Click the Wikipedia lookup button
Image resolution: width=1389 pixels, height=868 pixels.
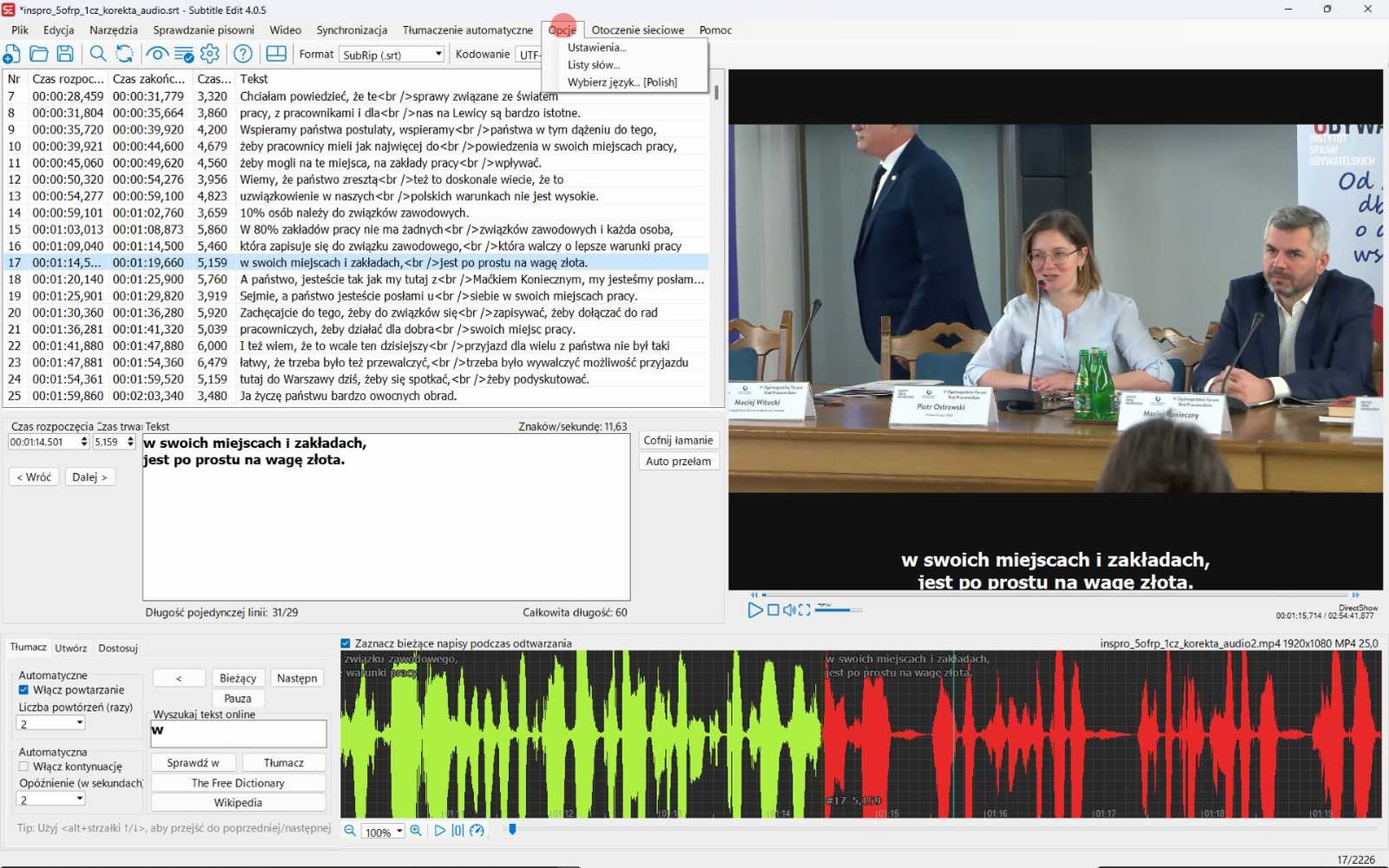coord(238,803)
